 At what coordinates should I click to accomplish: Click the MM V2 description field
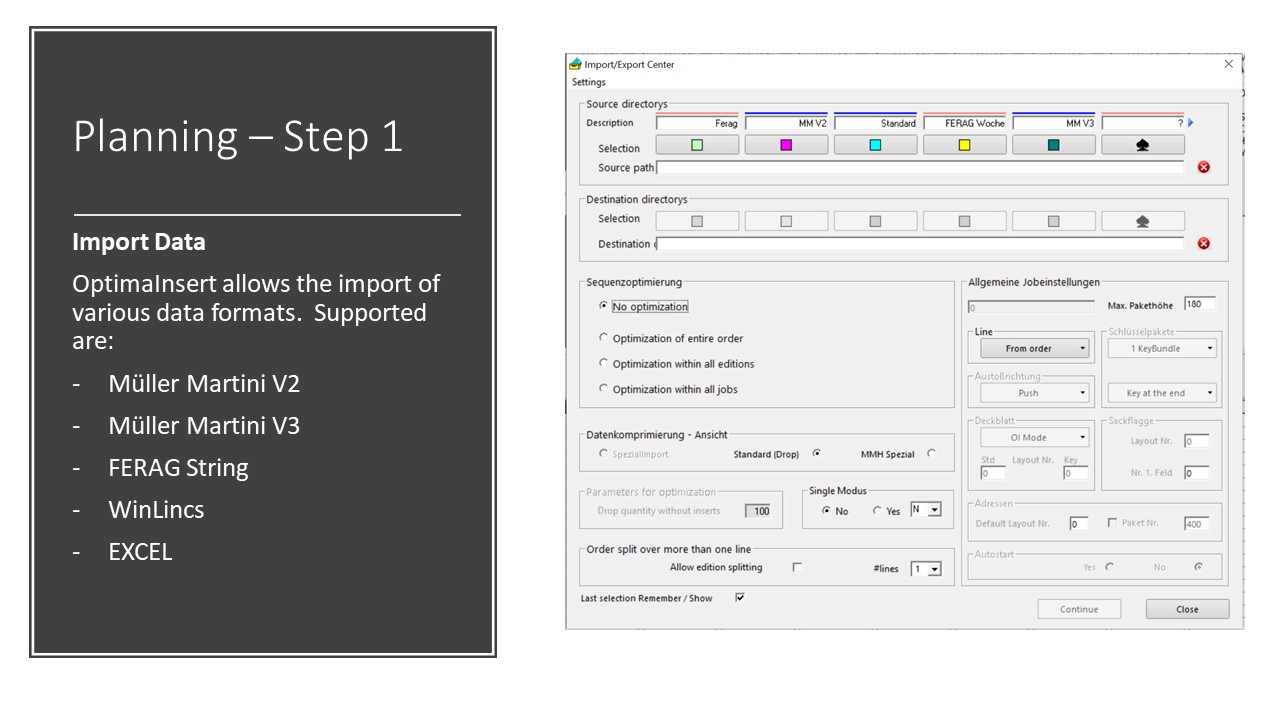786,123
